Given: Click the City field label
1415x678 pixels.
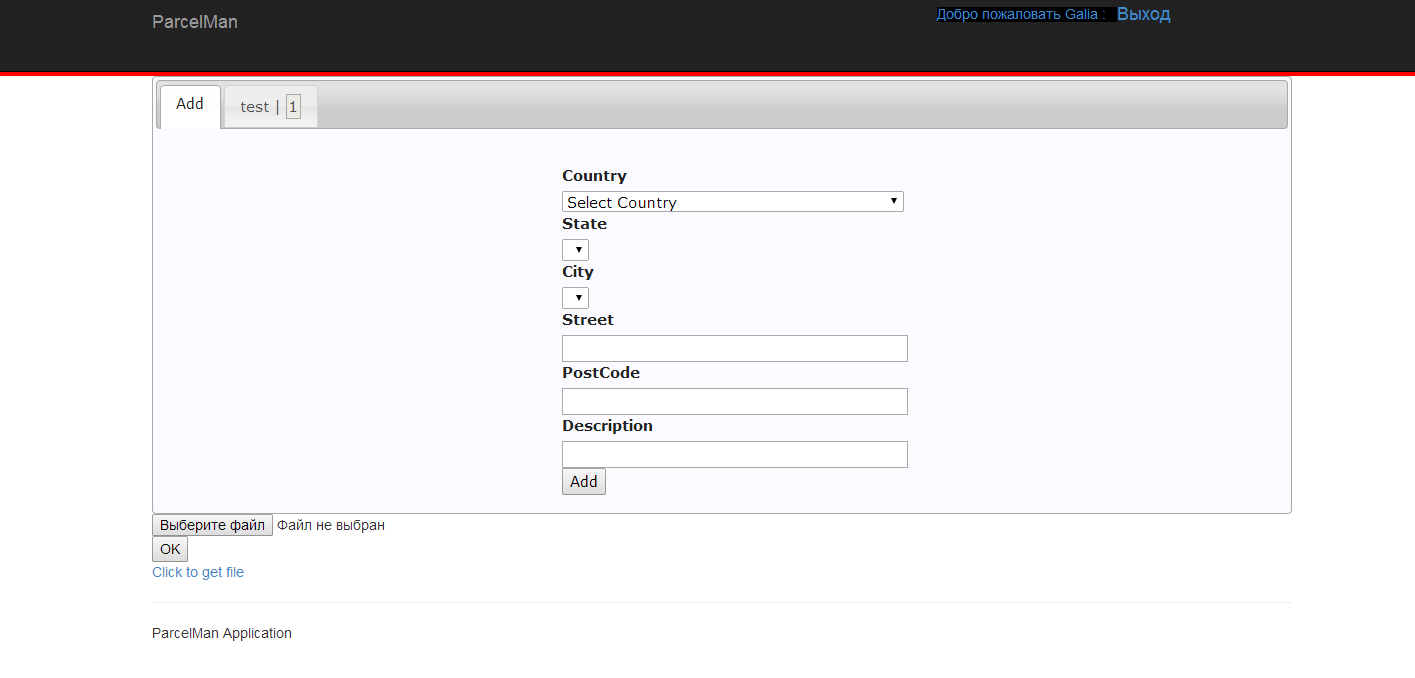Looking at the screenshot, I should (x=578, y=272).
